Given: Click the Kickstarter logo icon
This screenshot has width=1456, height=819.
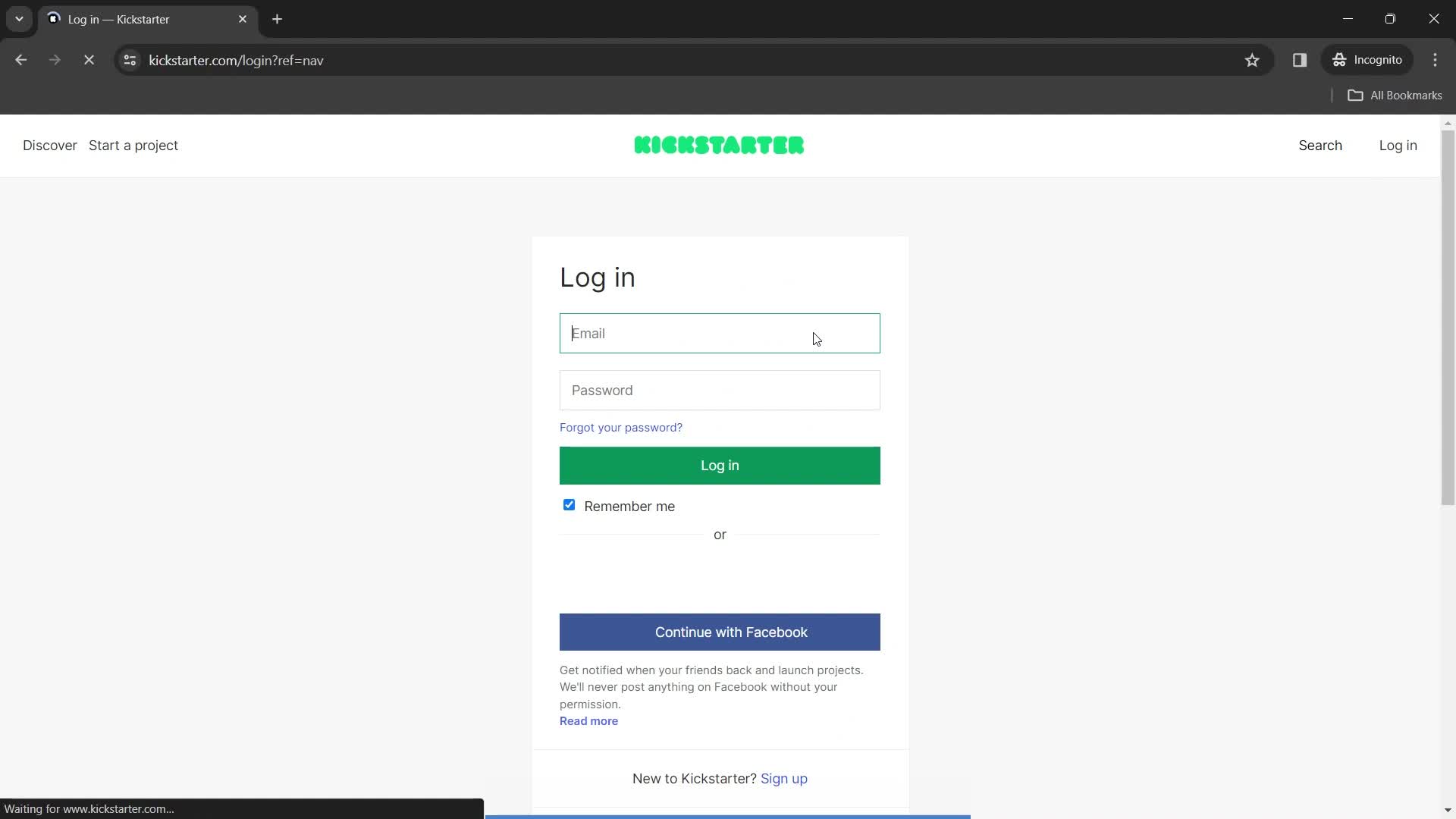Looking at the screenshot, I should [x=720, y=145].
